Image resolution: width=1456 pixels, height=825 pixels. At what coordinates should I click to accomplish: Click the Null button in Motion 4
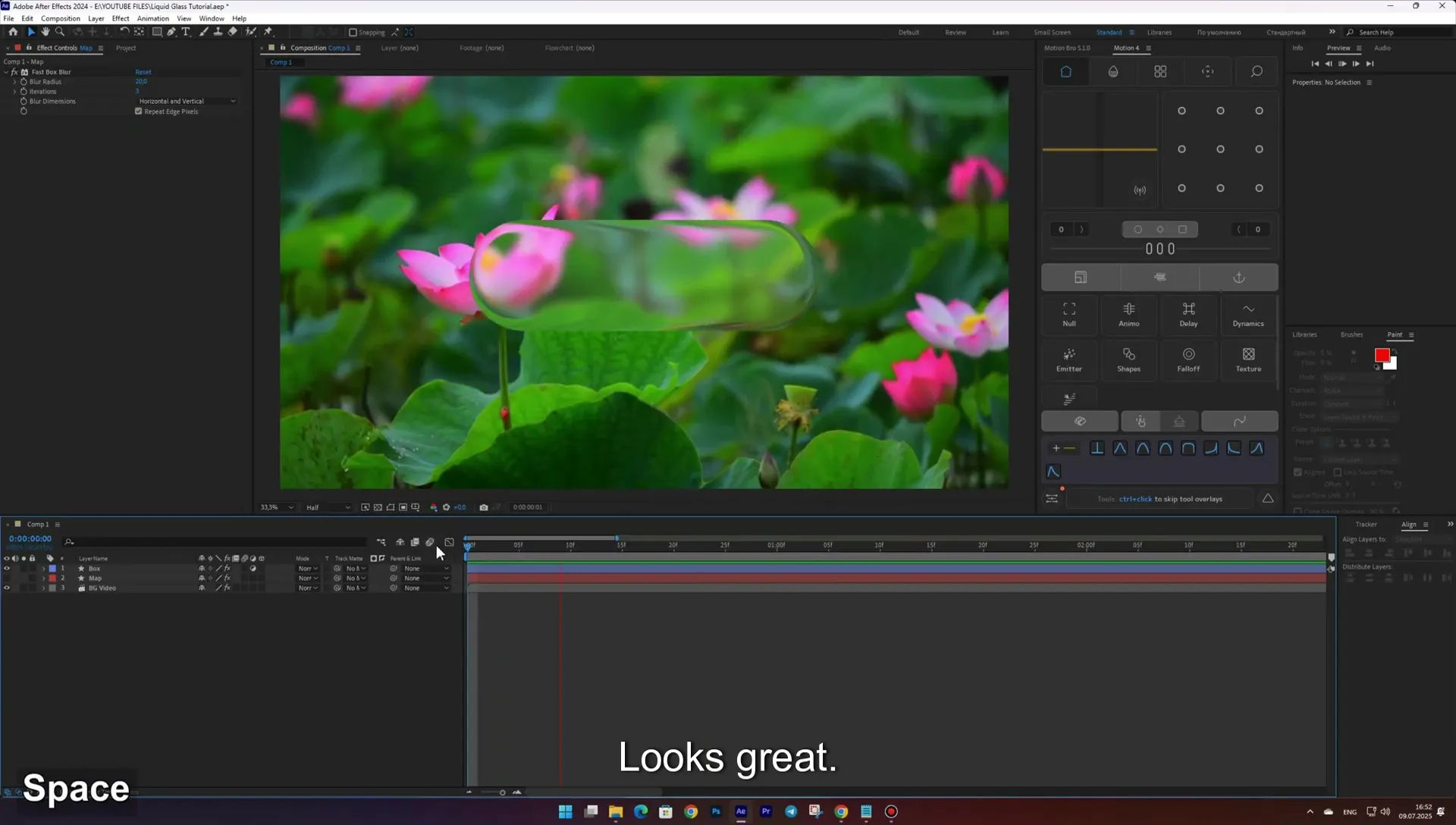(1068, 315)
